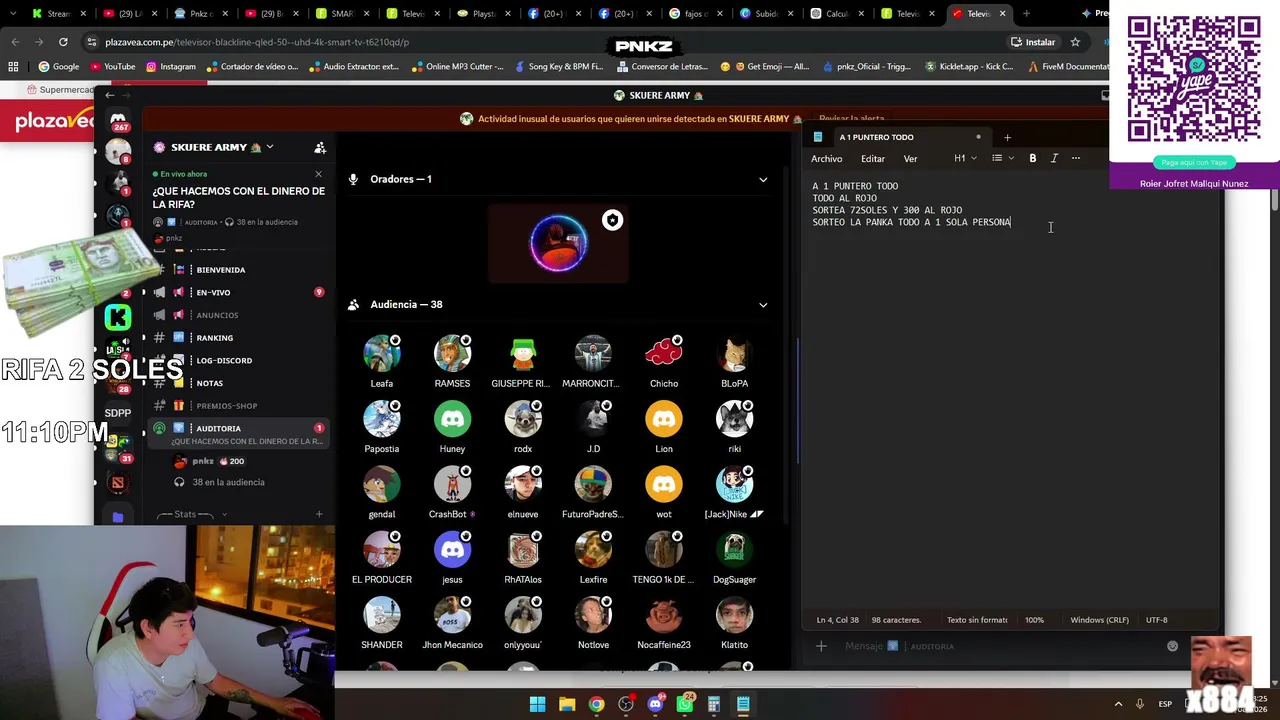The height and width of the screenshot is (720, 1280).
Task: Click the invite people icon in Discord
Action: 320,148
